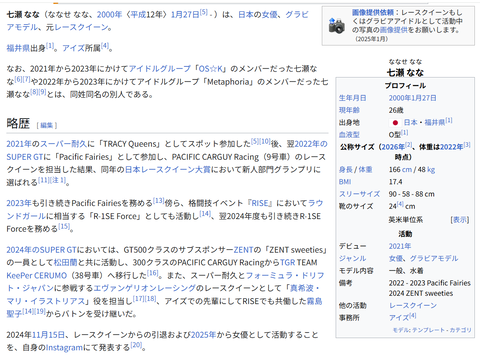Open 生年月日 label link in infobox
The width and height of the screenshot is (480, 361).
(352, 98)
